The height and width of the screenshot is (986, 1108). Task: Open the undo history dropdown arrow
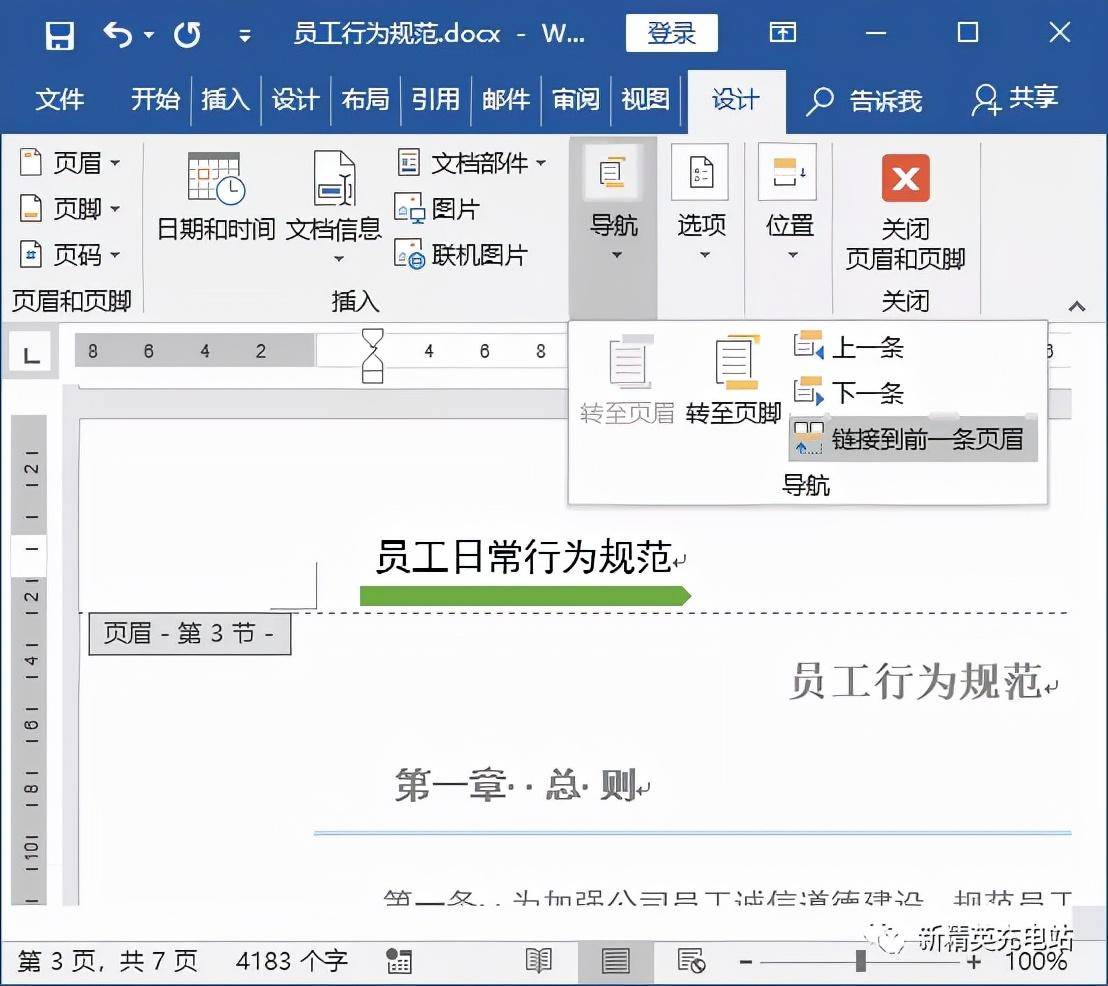tap(149, 34)
